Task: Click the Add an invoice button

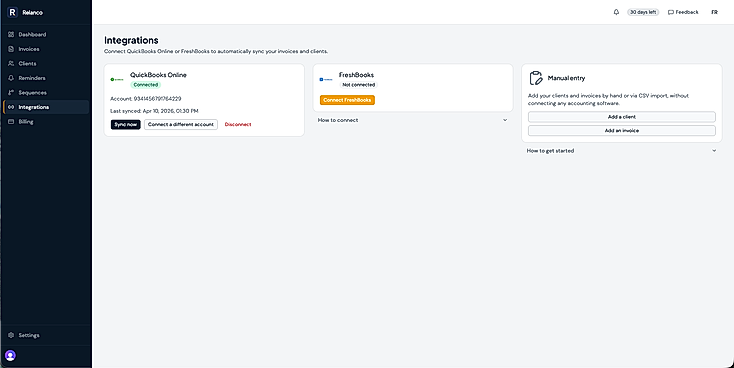Action: tap(622, 131)
